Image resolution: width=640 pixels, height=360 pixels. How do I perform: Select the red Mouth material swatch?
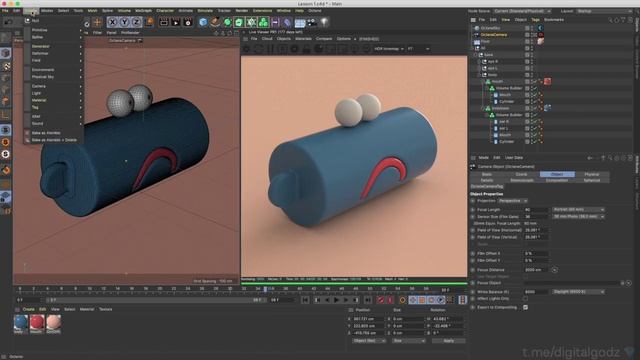[37, 322]
